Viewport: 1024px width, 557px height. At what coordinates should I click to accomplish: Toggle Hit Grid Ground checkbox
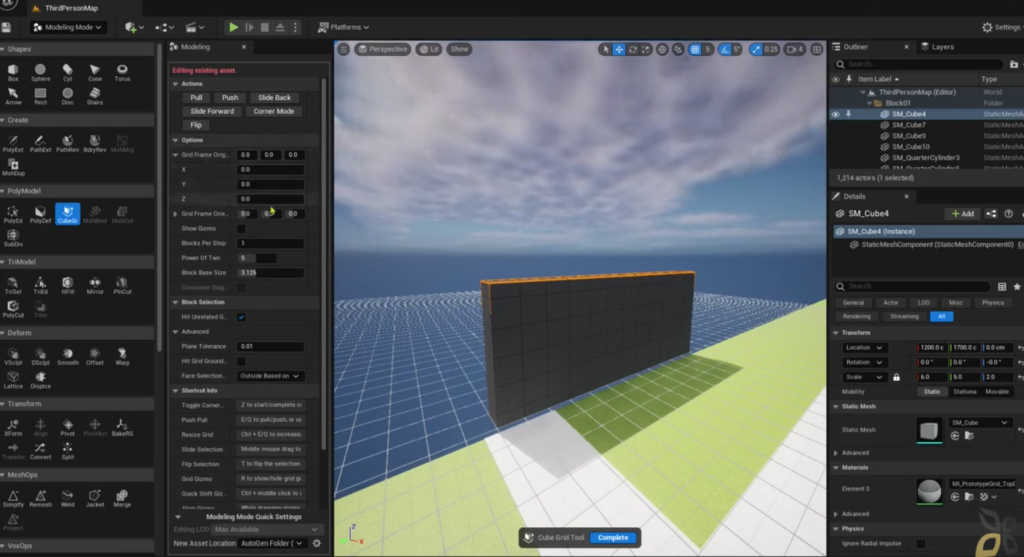coord(241,361)
